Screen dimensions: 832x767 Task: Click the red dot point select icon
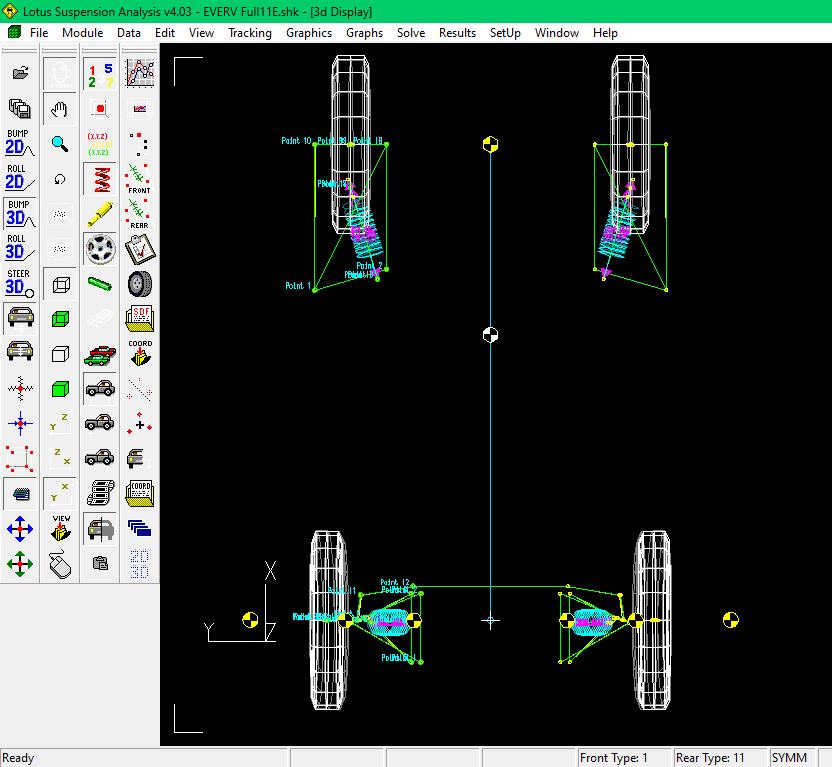tap(100, 109)
